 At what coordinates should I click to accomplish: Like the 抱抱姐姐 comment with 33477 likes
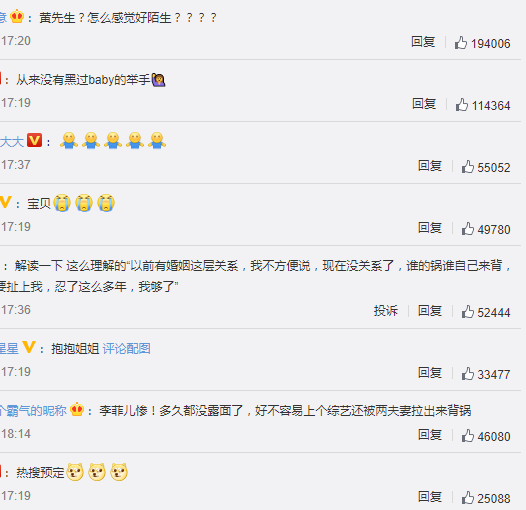tap(486, 374)
